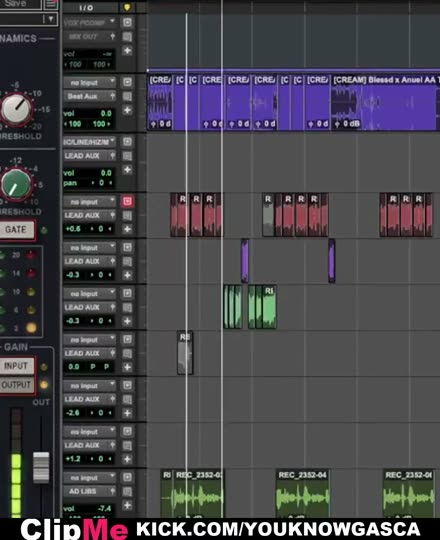The image size is (440, 540).
Task: Open the Beat Aux output selector
Action: pos(90,96)
